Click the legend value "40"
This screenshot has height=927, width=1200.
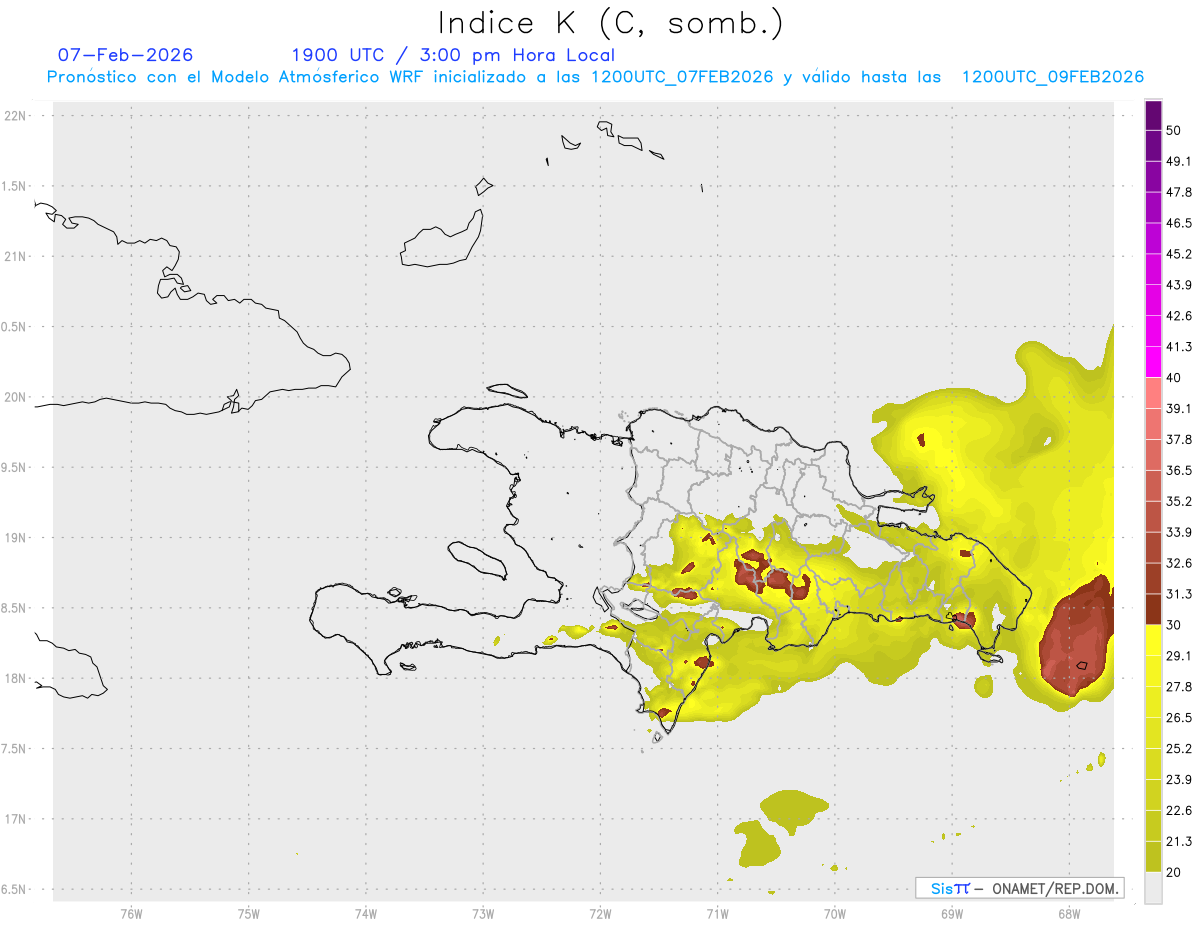click(1174, 378)
